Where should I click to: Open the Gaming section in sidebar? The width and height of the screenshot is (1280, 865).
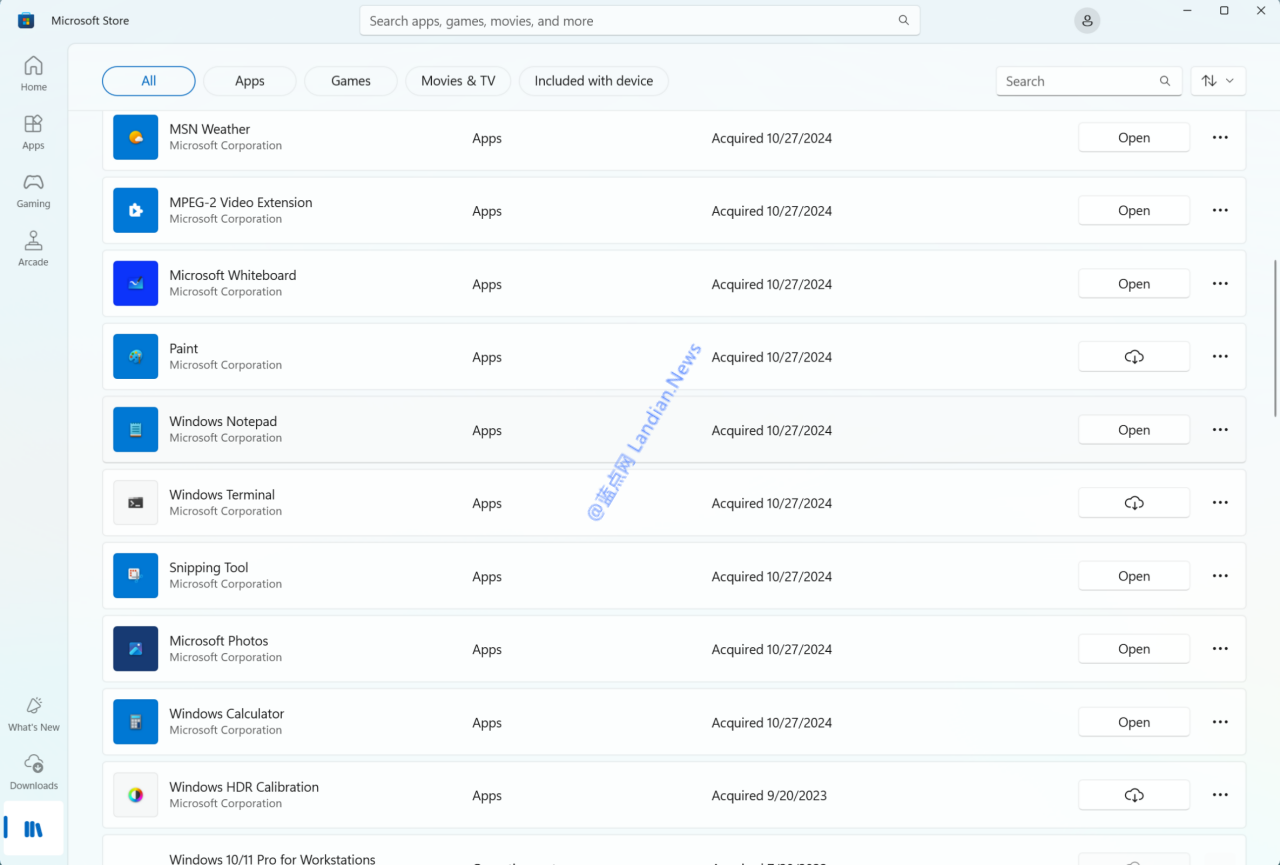33,190
